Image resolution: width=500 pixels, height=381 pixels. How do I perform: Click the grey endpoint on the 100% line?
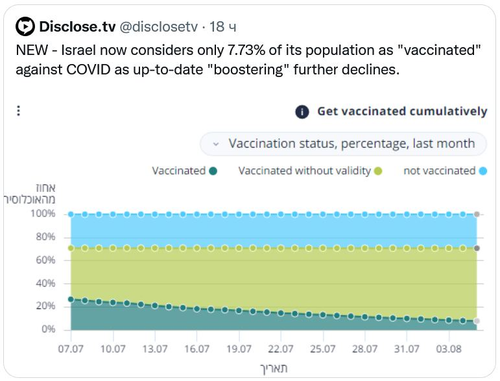pyautogui.click(x=477, y=214)
